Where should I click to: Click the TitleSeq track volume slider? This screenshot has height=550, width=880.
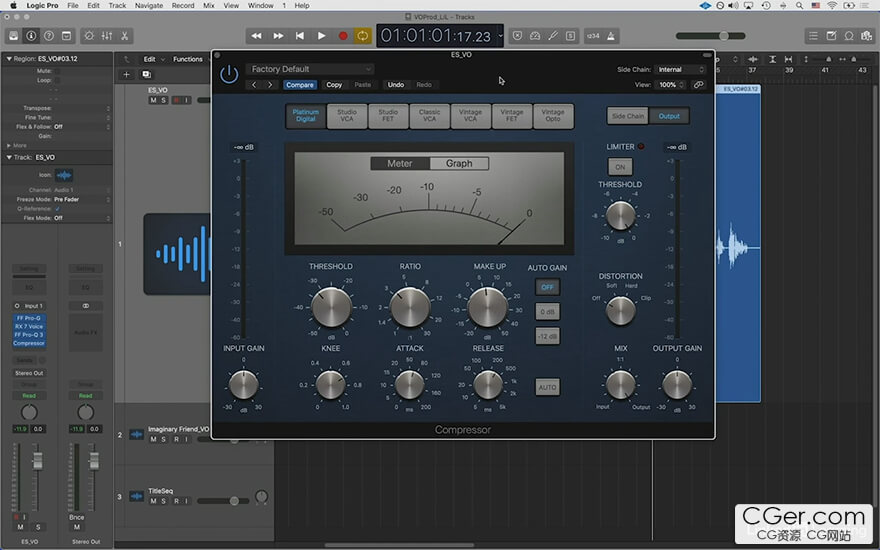223,501
